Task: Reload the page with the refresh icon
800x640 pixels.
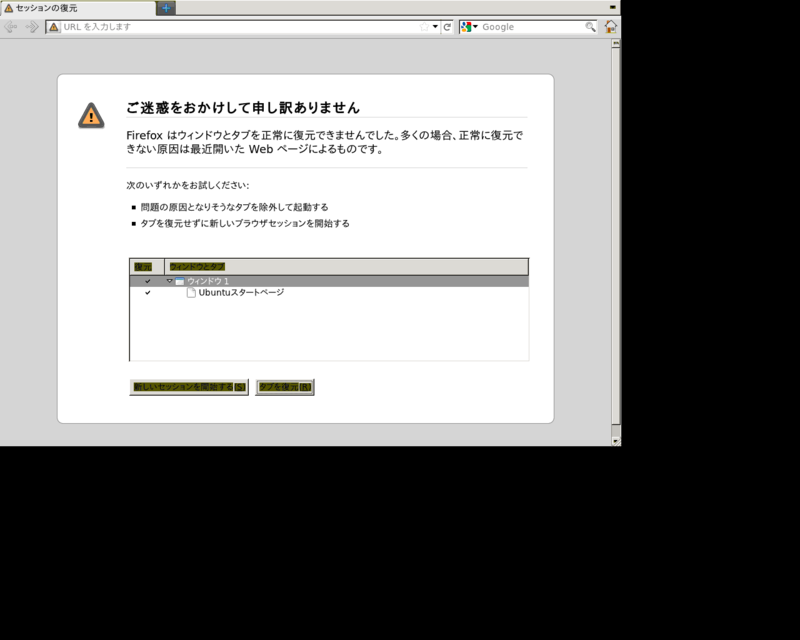Action: tap(447, 27)
